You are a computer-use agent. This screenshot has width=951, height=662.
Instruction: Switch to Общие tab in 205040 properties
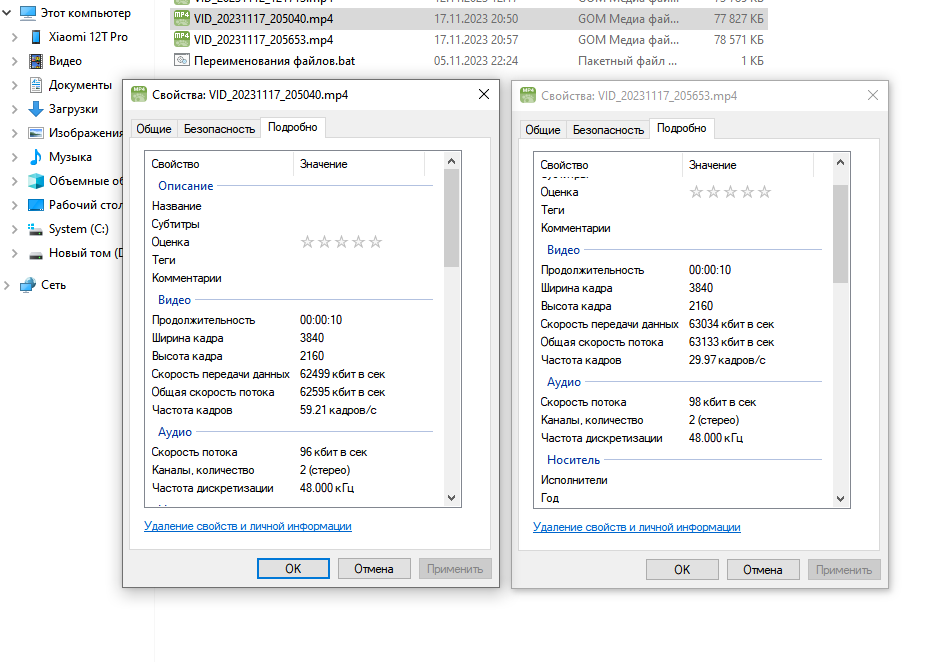(x=153, y=129)
